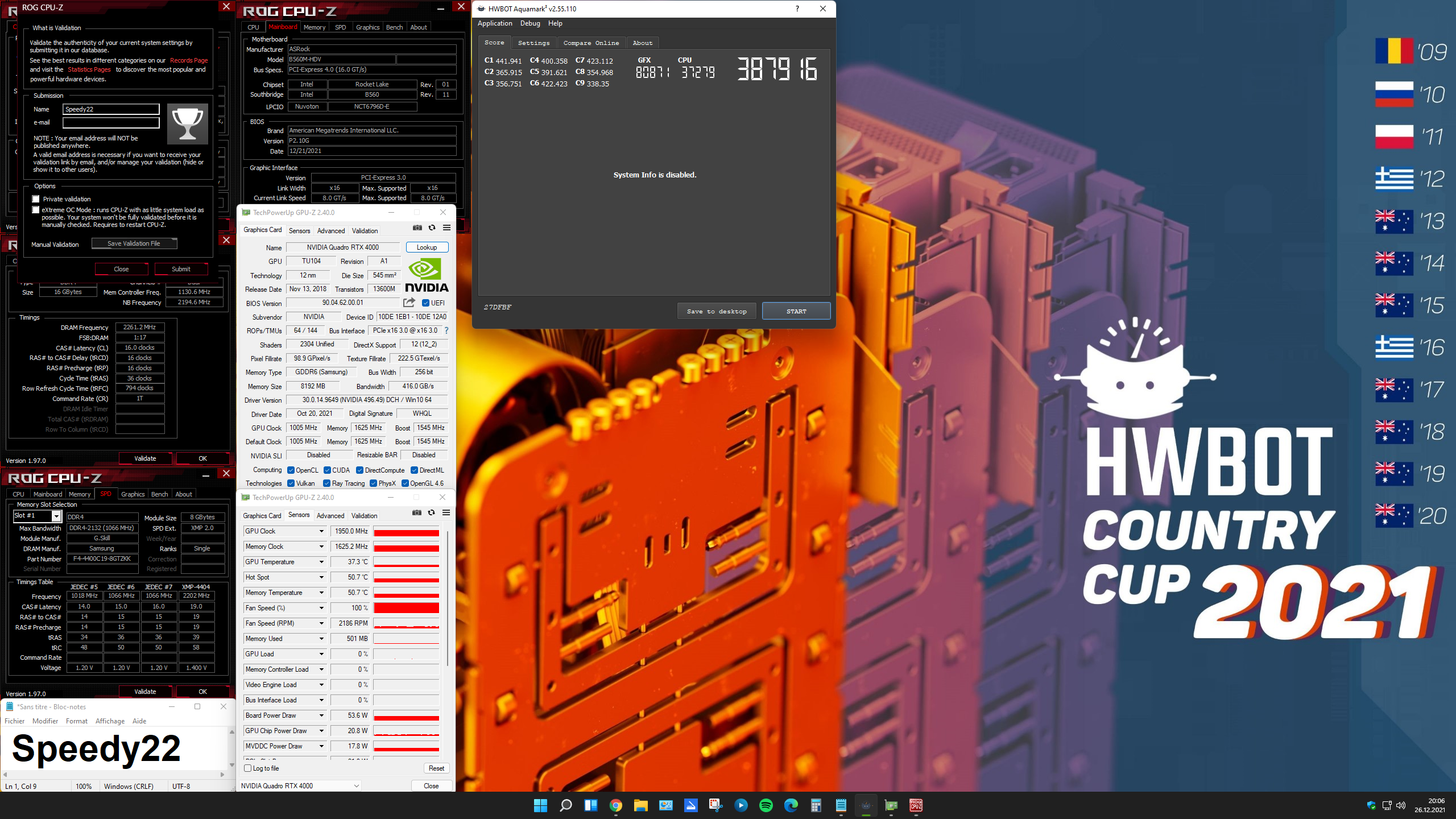
Task: Enable the Private validation checkbox
Action: click(x=36, y=199)
